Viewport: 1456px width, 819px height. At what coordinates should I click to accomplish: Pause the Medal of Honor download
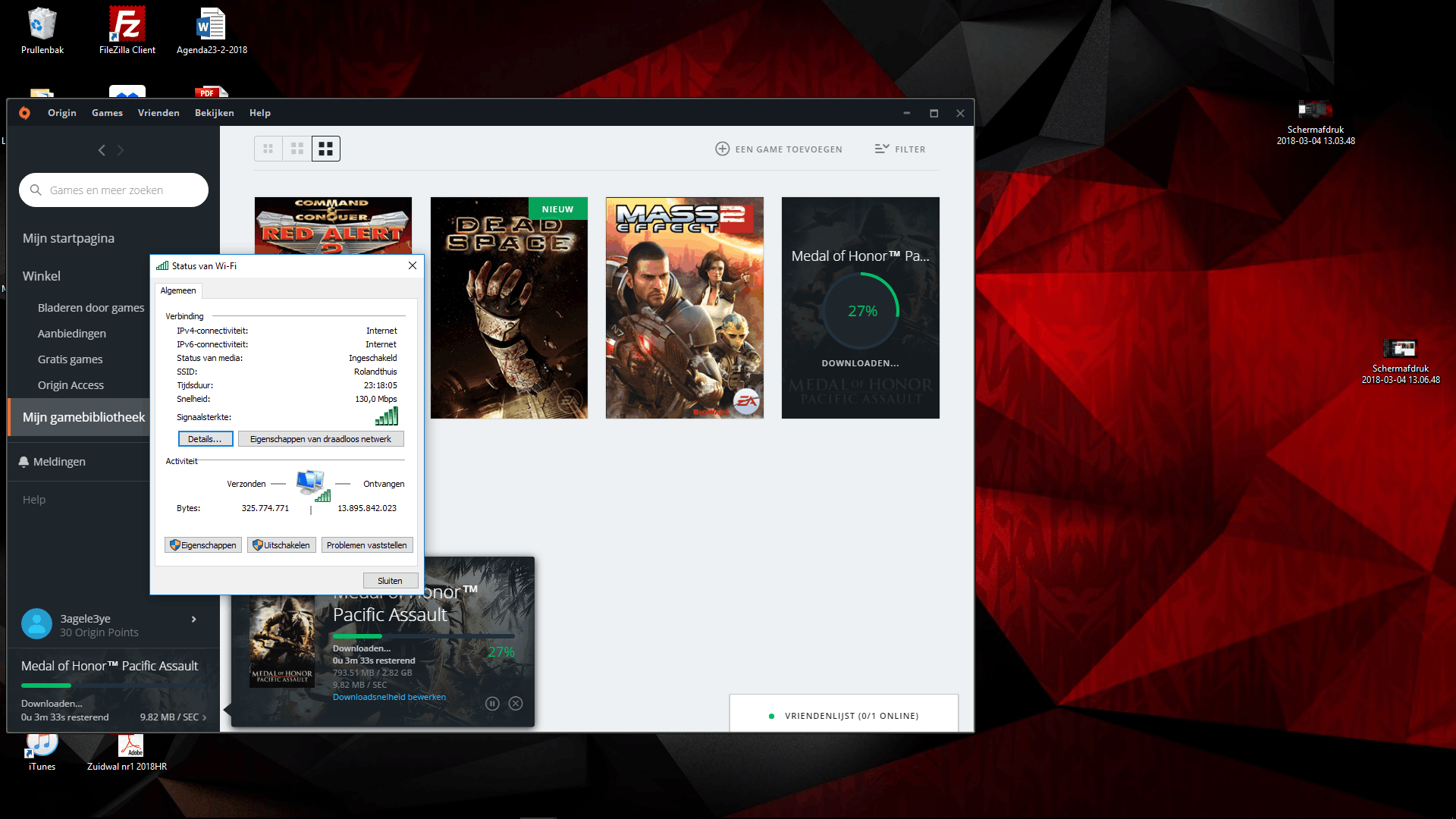click(492, 704)
